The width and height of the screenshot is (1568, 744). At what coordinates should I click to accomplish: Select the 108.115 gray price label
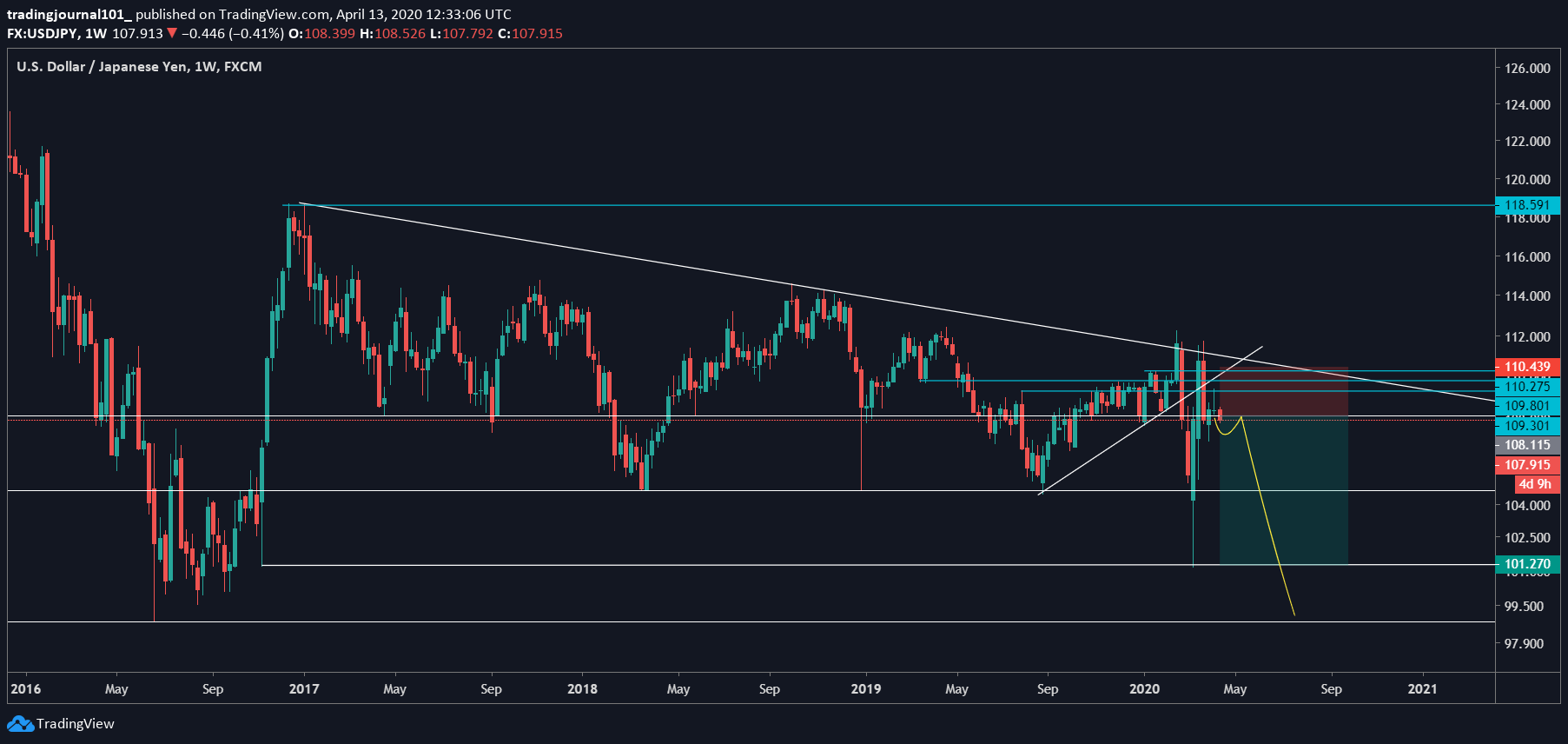coord(1527,445)
